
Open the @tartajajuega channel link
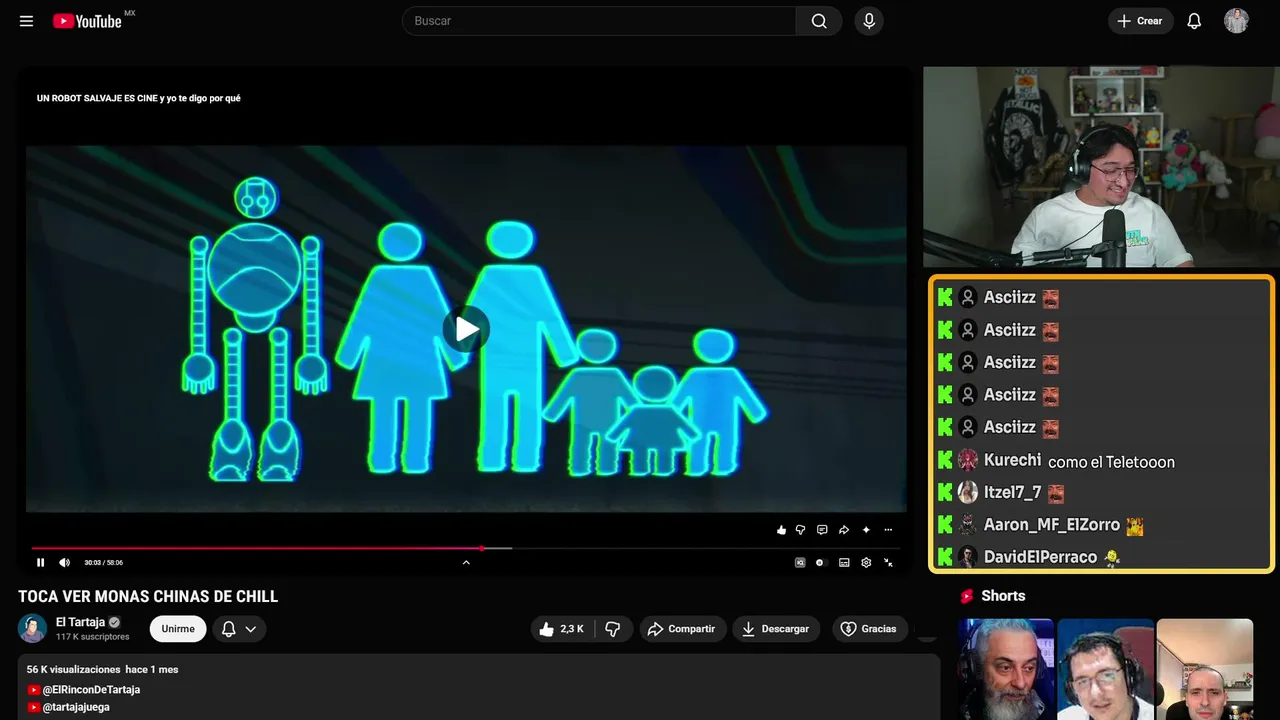pos(76,707)
